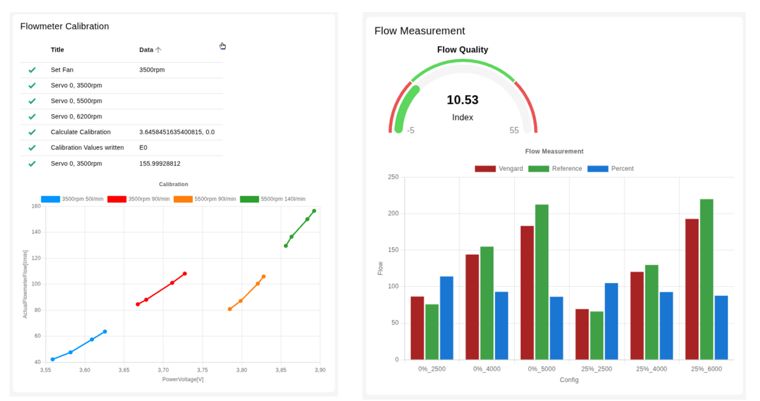760x401 pixels.
Task: Click the Config axis title
Action: [569, 380]
